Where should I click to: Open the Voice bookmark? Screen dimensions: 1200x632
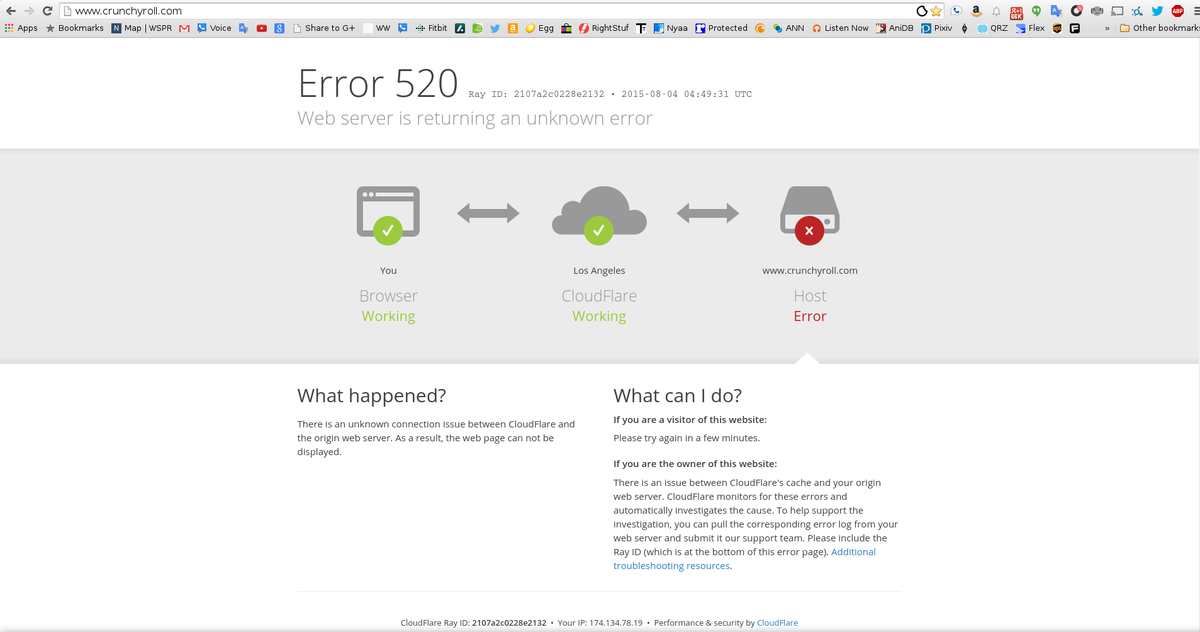(214, 28)
